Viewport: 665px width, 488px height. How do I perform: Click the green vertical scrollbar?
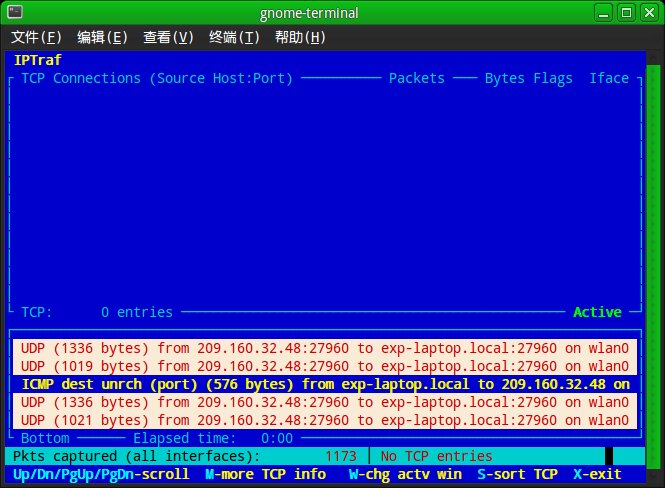click(x=653, y=269)
